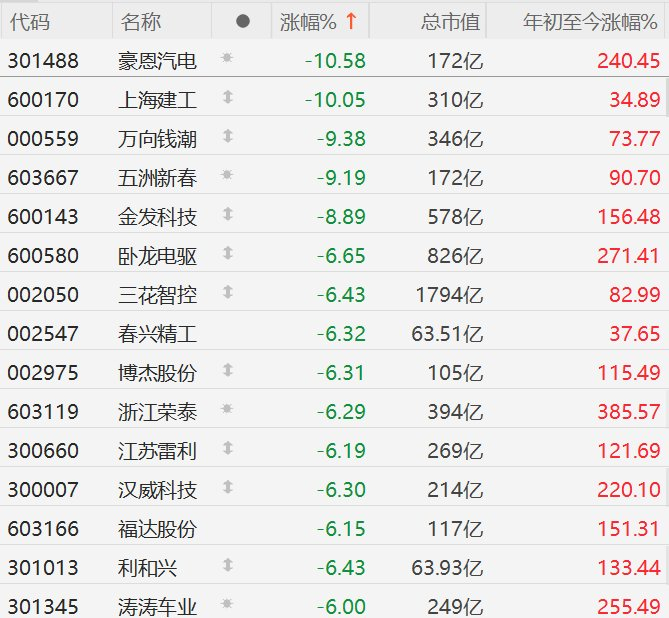Screen dimensions: 669x618
Task: Select stock code 603166
Action: [x=43, y=529]
